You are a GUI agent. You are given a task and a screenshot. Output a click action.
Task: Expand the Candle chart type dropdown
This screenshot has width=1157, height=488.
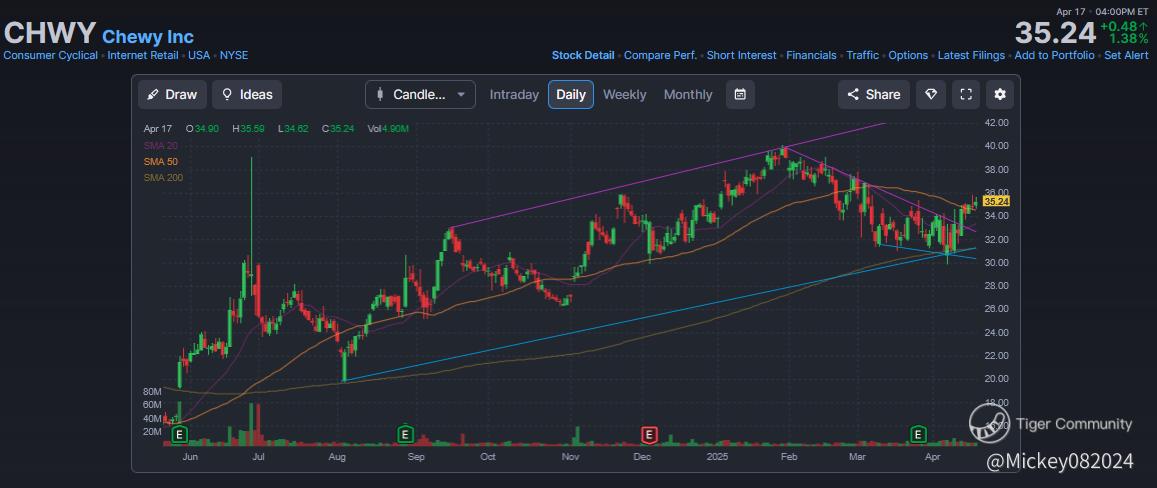(x=420, y=94)
